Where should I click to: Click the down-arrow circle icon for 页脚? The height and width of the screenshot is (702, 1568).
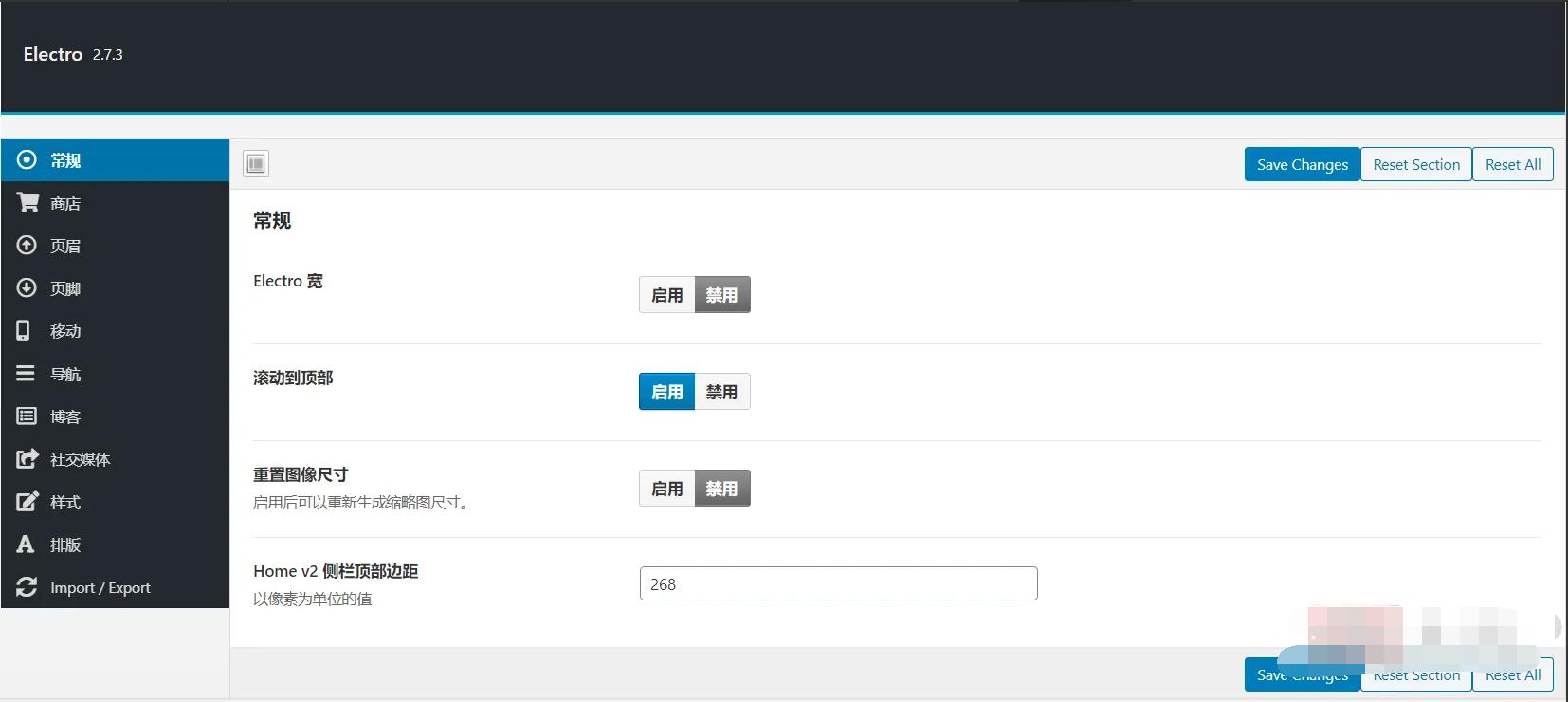27,287
